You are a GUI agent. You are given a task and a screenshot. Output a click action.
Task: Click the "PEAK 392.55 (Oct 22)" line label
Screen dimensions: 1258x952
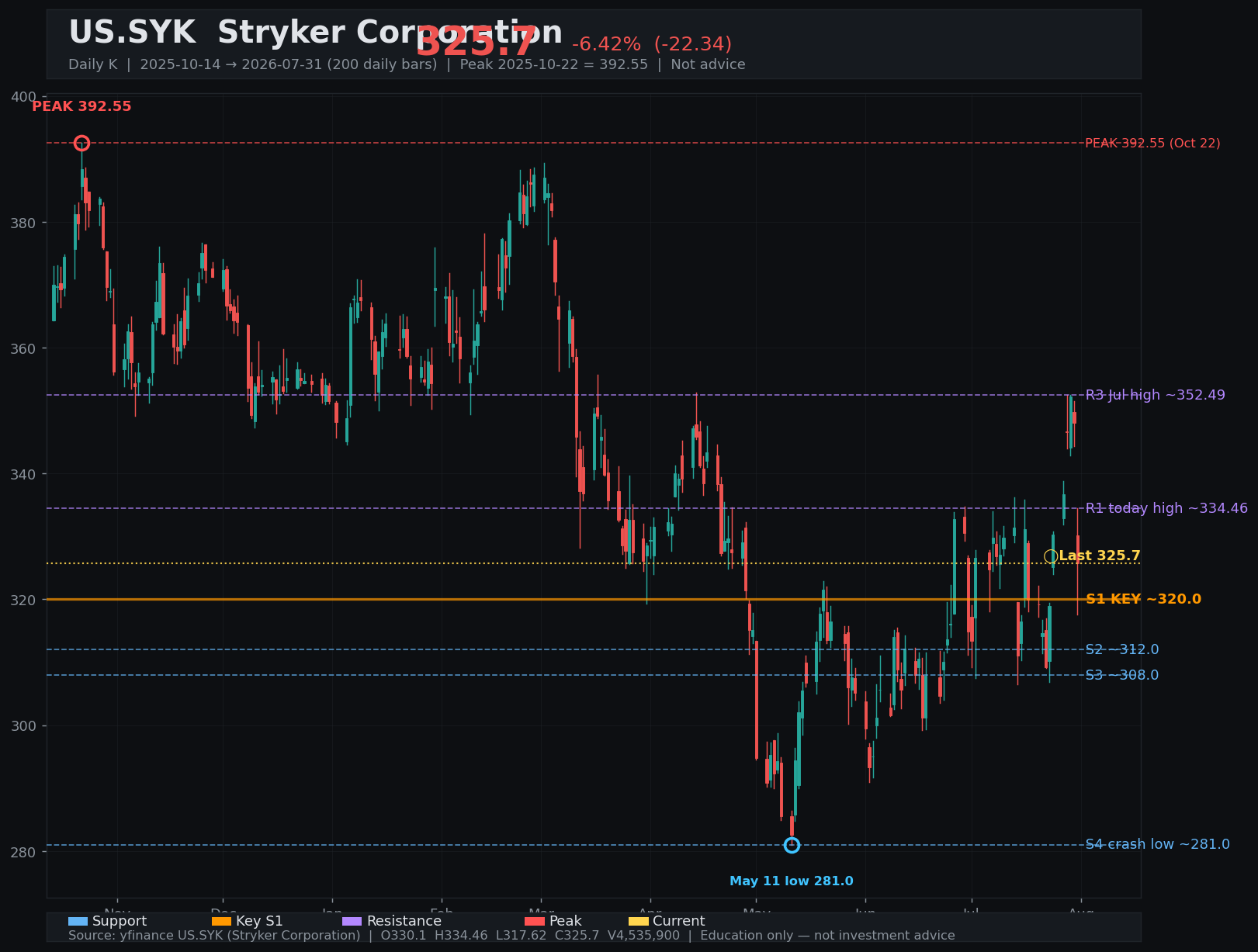point(1152,144)
